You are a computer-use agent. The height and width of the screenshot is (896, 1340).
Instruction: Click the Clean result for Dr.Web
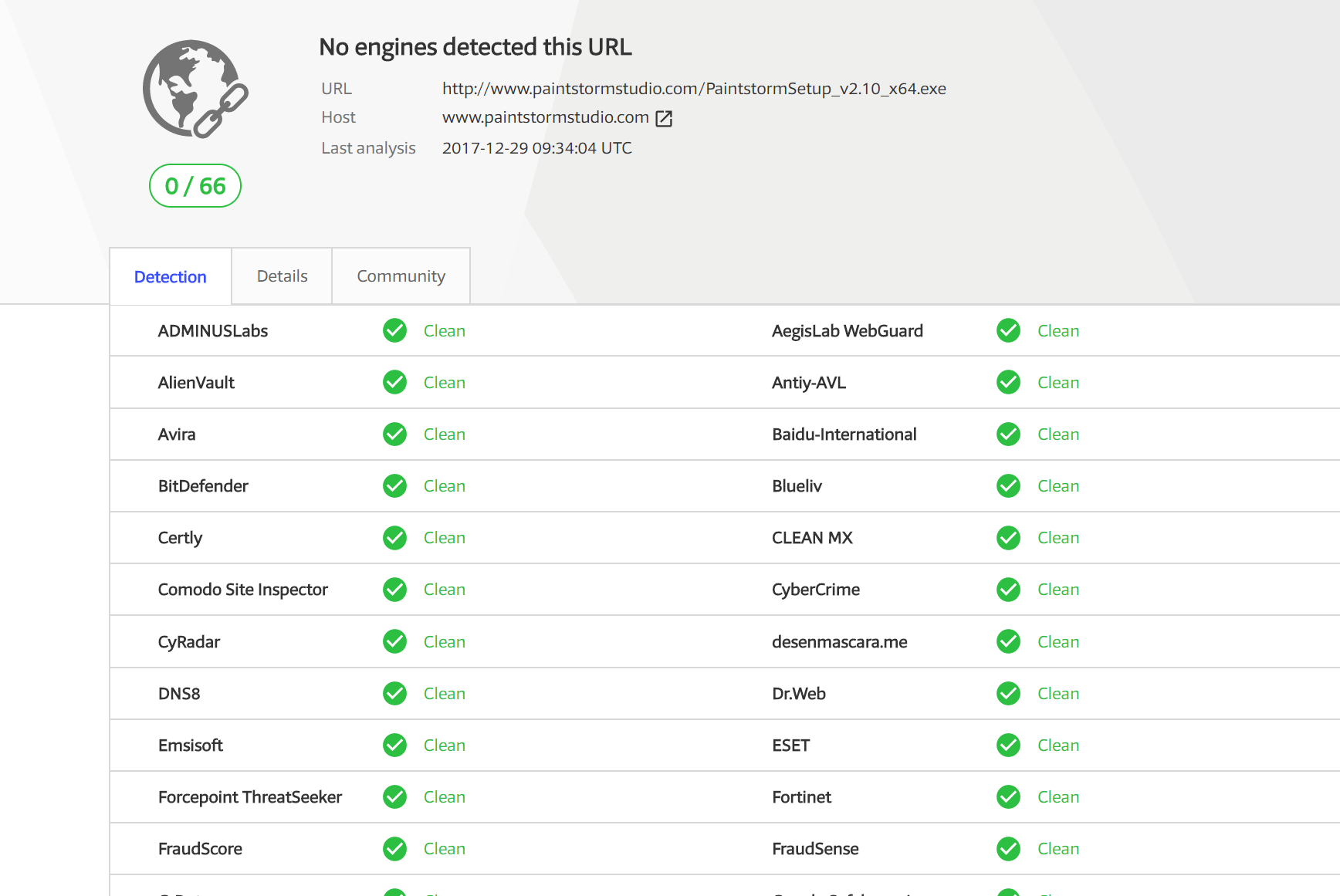[1058, 694]
